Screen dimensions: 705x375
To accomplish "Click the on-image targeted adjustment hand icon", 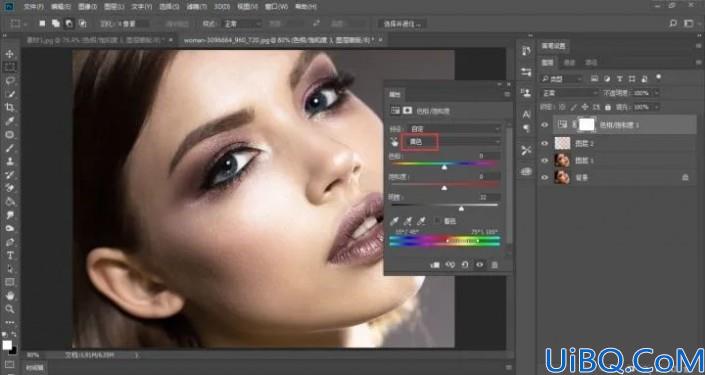I will 394,142.
